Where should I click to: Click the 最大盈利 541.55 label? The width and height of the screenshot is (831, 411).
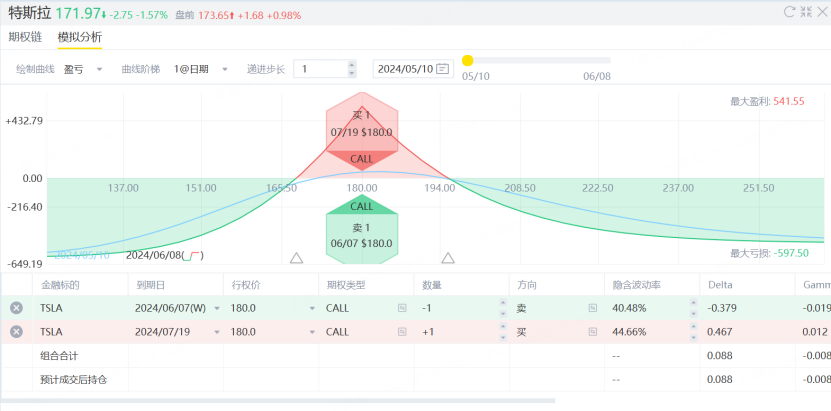click(767, 101)
